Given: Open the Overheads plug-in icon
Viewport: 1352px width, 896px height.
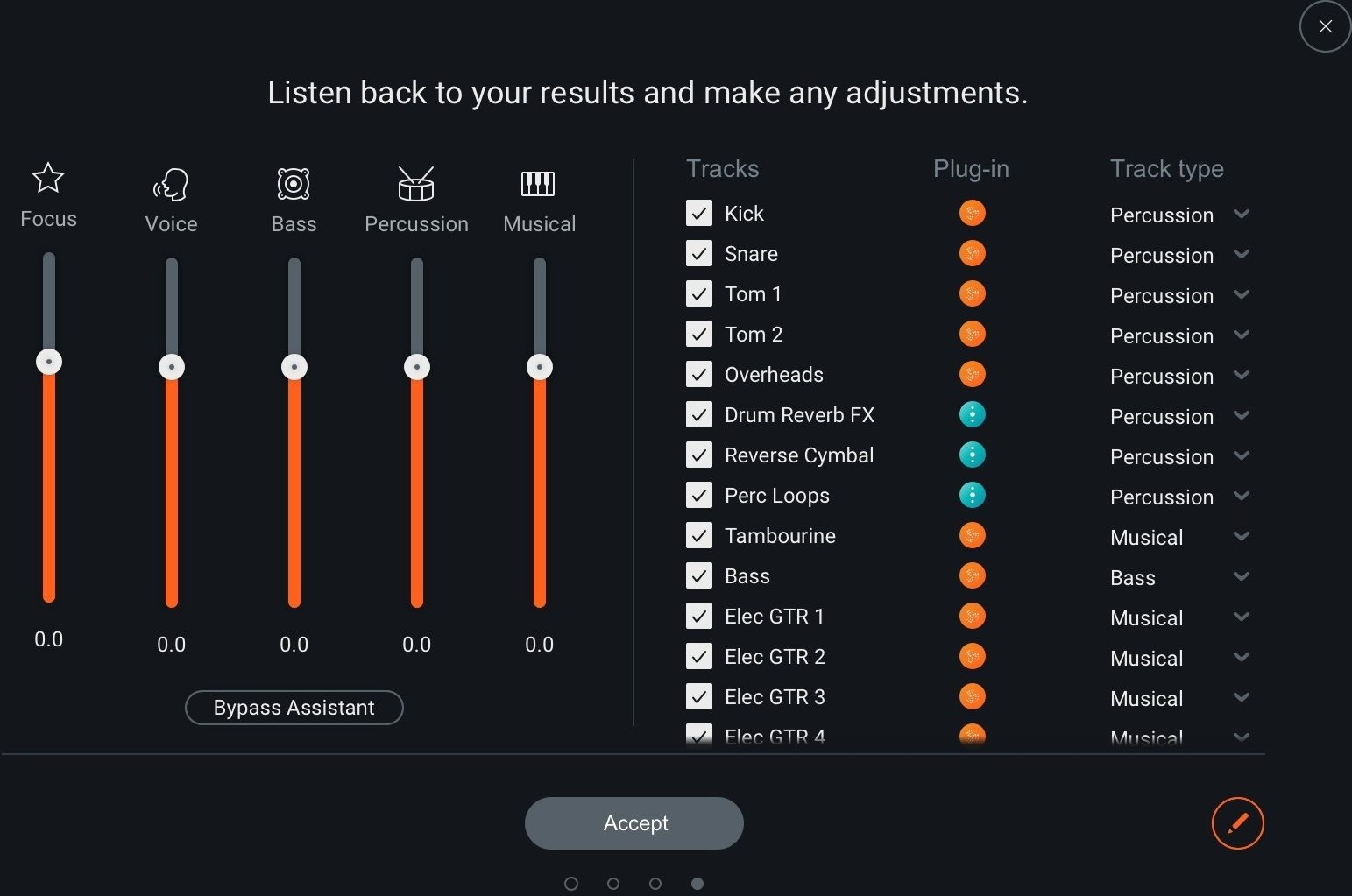Looking at the screenshot, I should click(973, 374).
